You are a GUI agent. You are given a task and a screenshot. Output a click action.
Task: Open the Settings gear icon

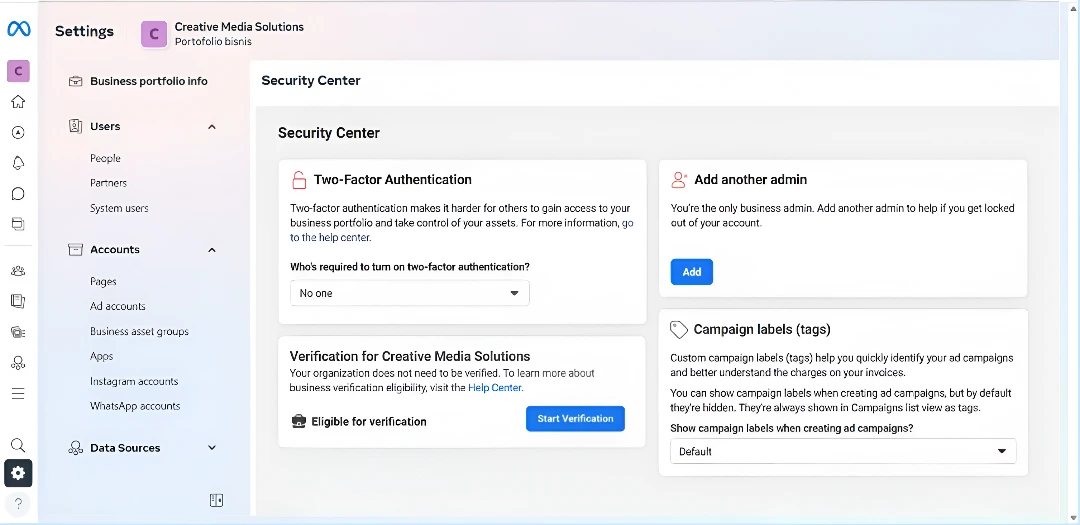(x=18, y=473)
